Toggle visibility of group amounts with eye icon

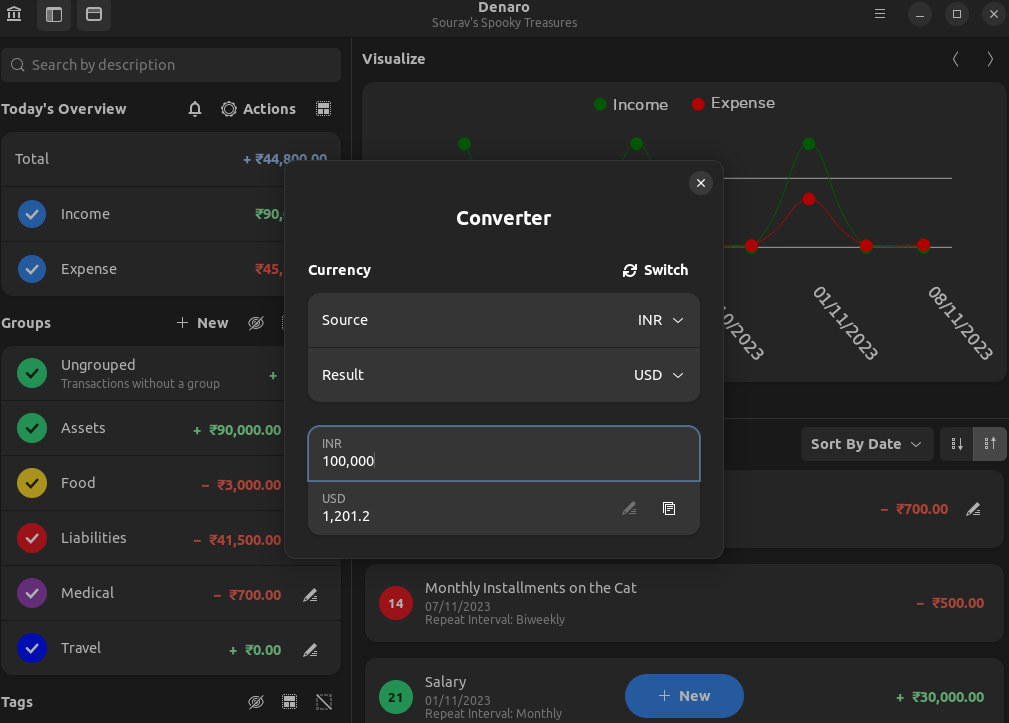[x=256, y=322]
